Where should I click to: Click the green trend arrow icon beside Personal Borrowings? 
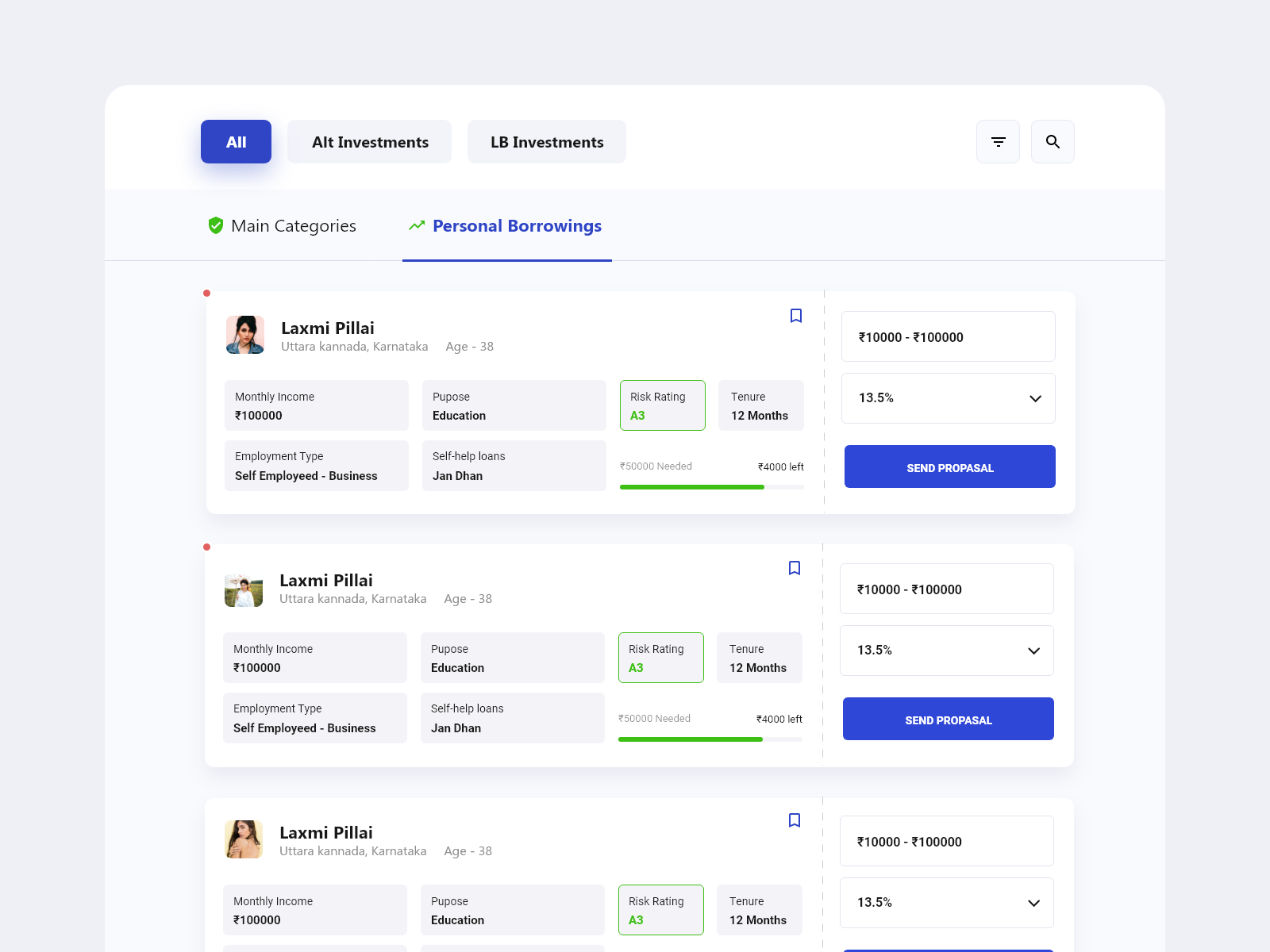[417, 226]
